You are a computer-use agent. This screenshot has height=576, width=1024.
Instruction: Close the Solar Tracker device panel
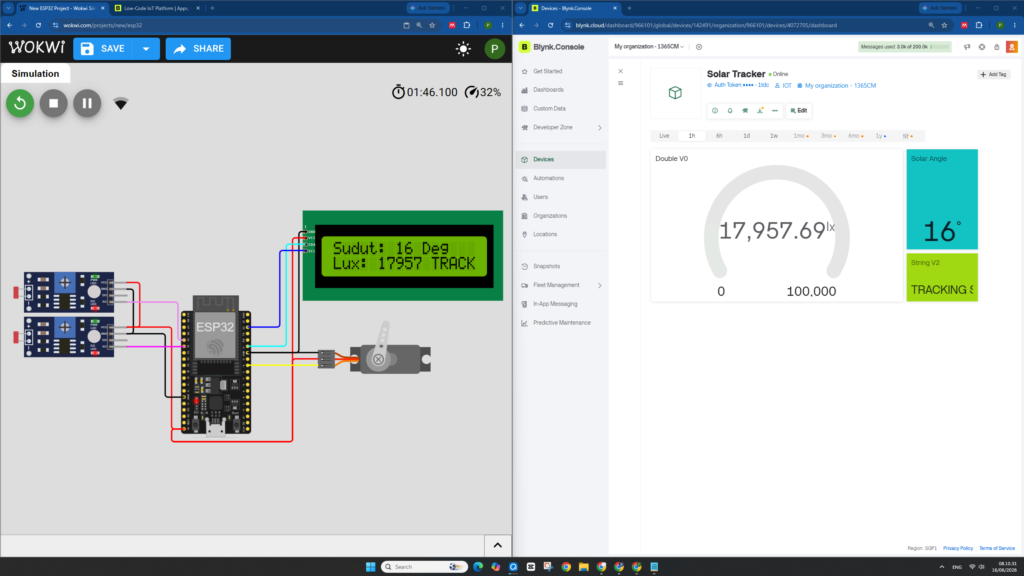pos(620,71)
